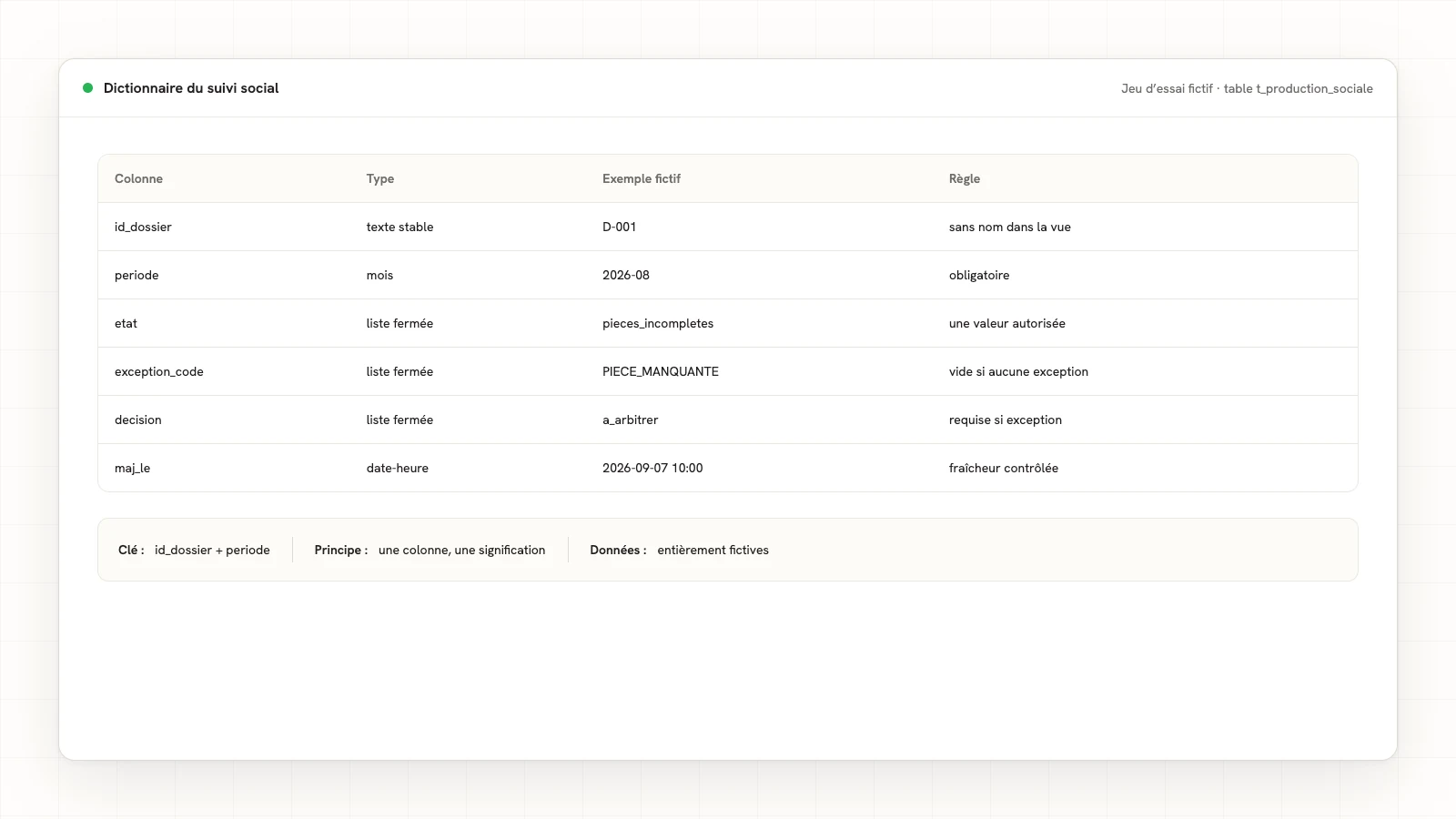Click the rule 'une valeur autorisée'
The image size is (1456, 819).
[x=1006, y=323]
